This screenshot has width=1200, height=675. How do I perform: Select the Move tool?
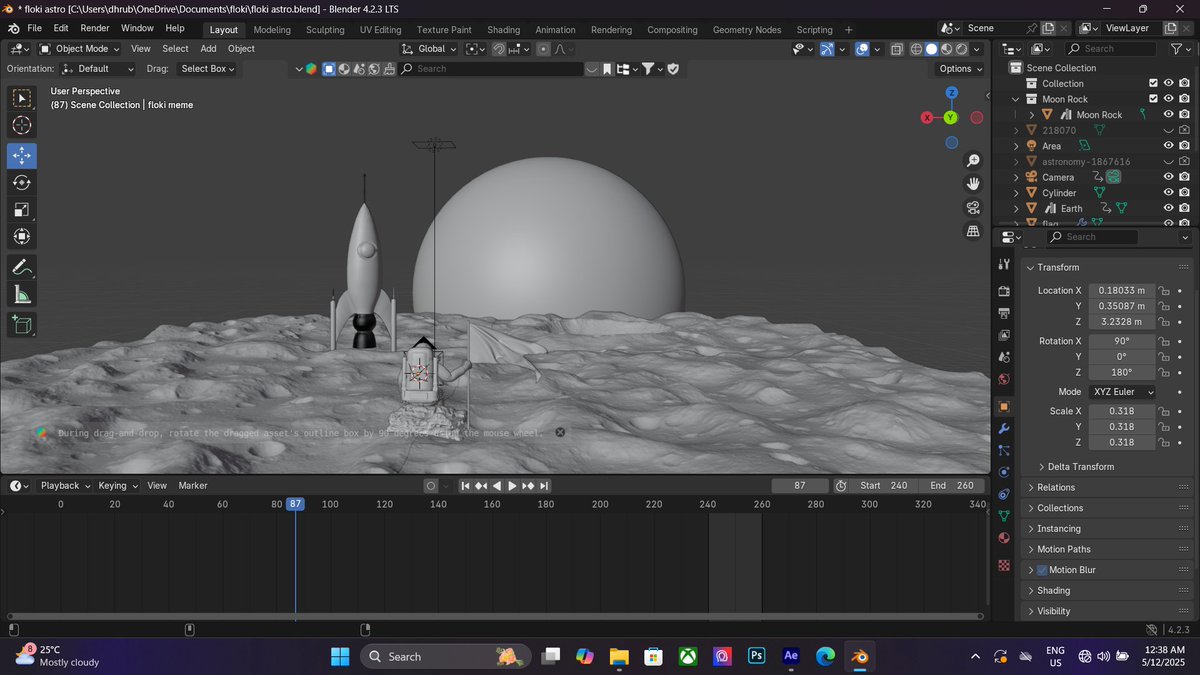(22, 156)
